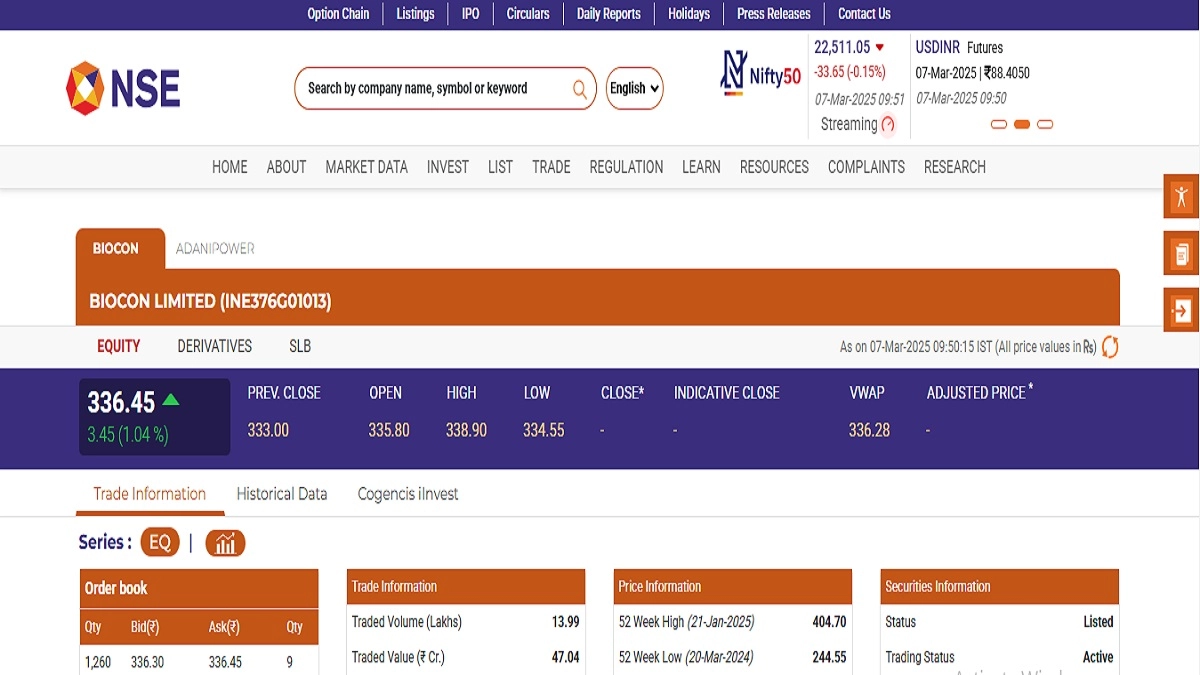The width and height of the screenshot is (1200, 675).
Task: Click the NSE logo
Action: click(123, 88)
